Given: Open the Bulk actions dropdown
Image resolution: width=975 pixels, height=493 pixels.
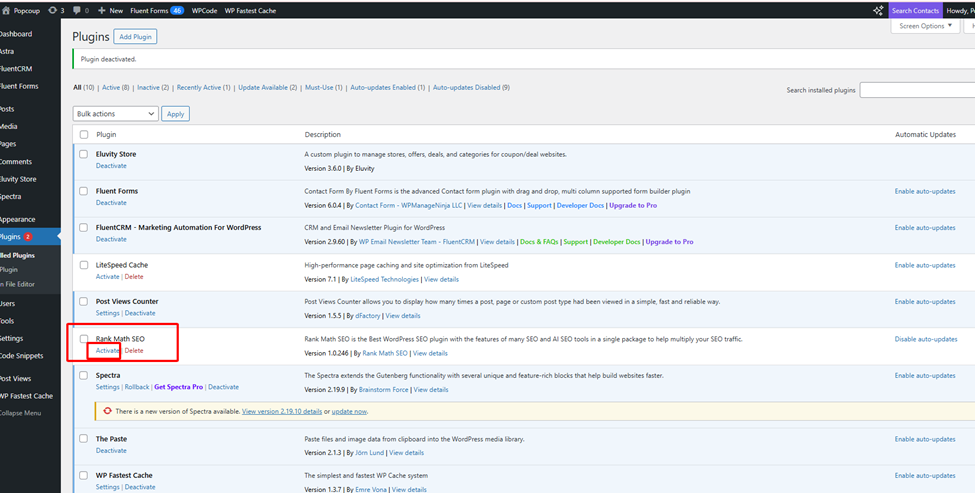Looking at the screenshot, I should pos(116,114).
